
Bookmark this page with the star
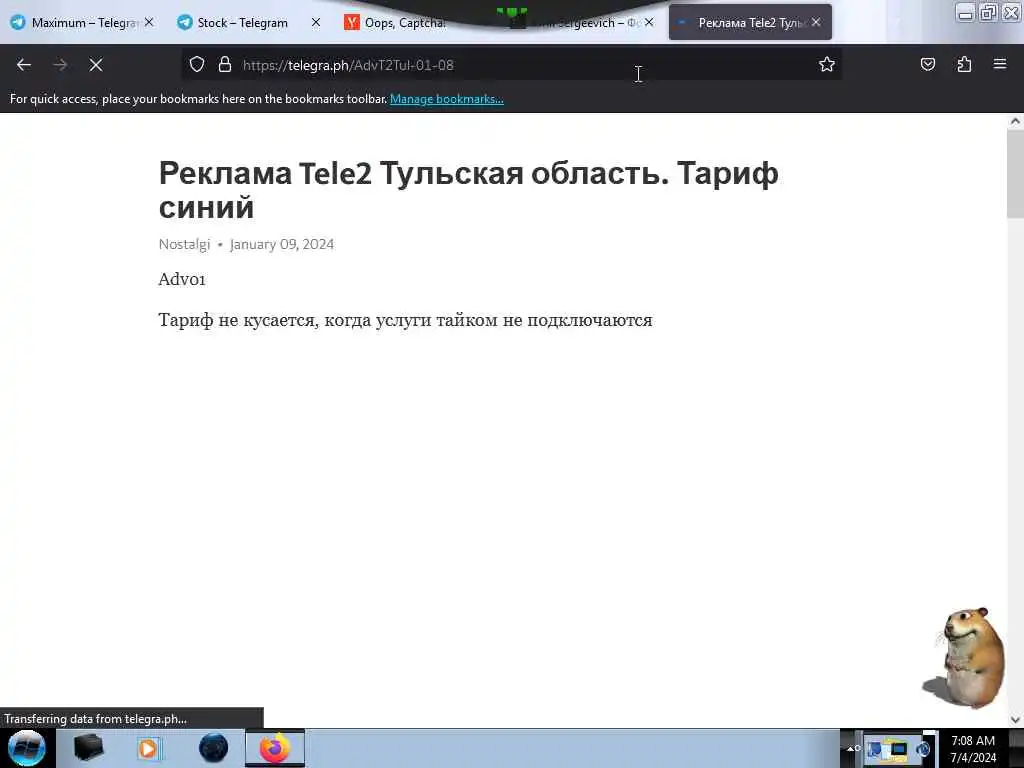pyautogui.click(x=827, y=65)
